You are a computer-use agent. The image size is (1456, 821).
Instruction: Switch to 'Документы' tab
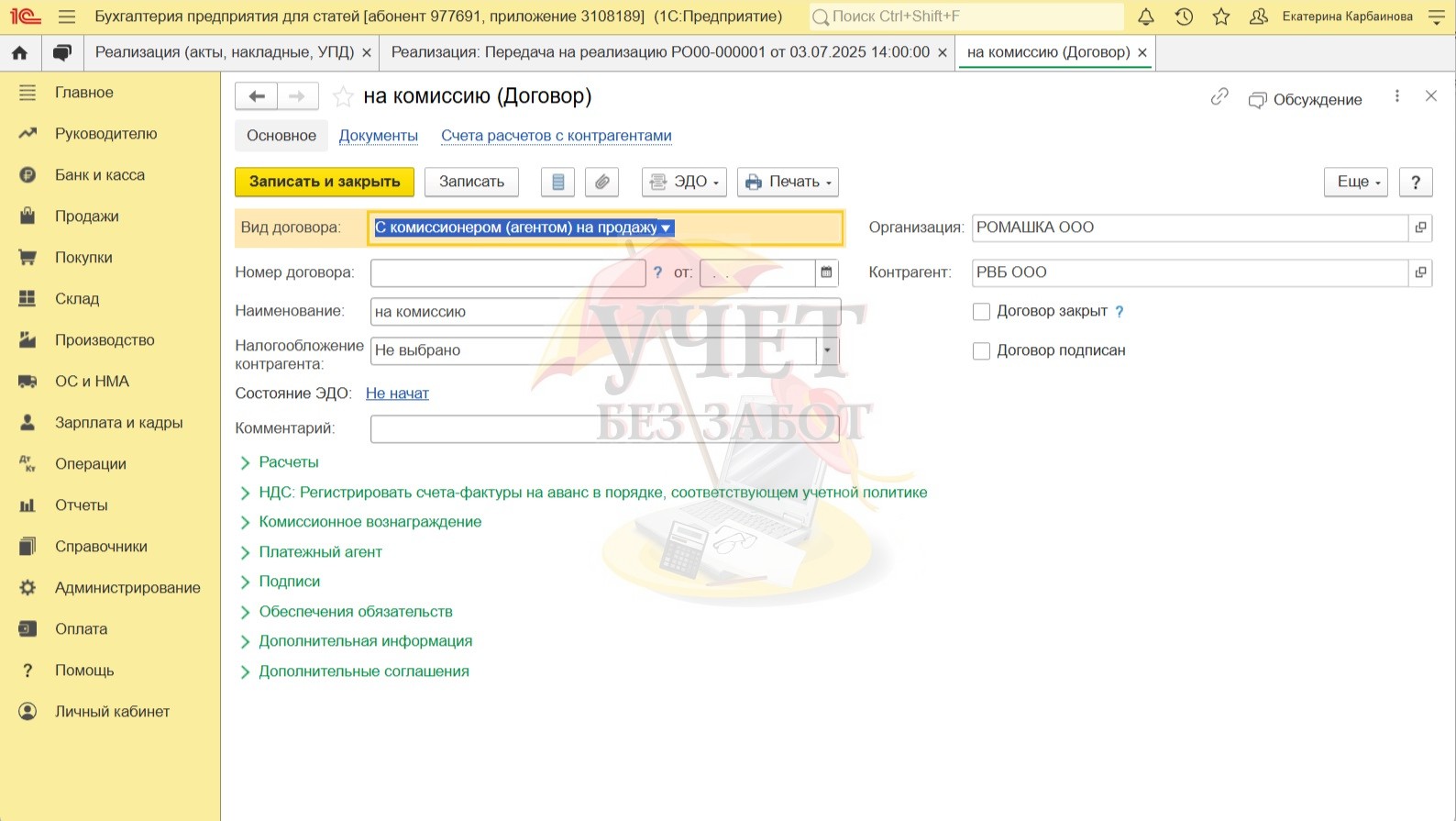(x=378, y=136)
